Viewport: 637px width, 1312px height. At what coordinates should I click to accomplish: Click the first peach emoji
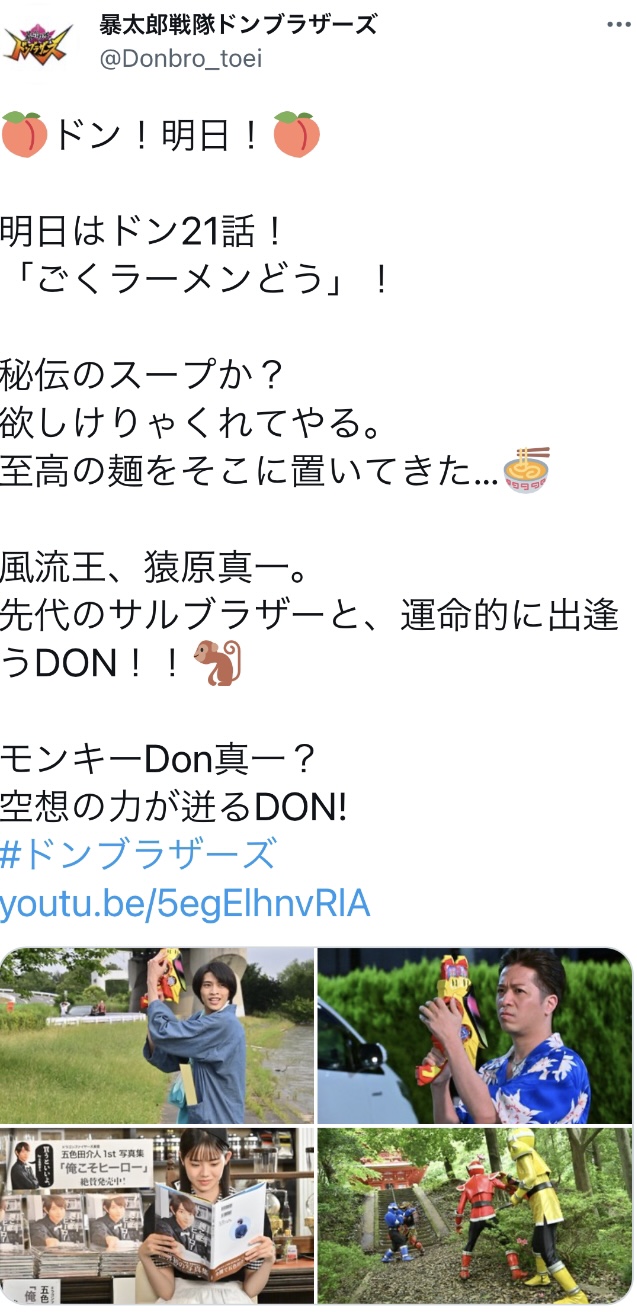tap(24, 135)
